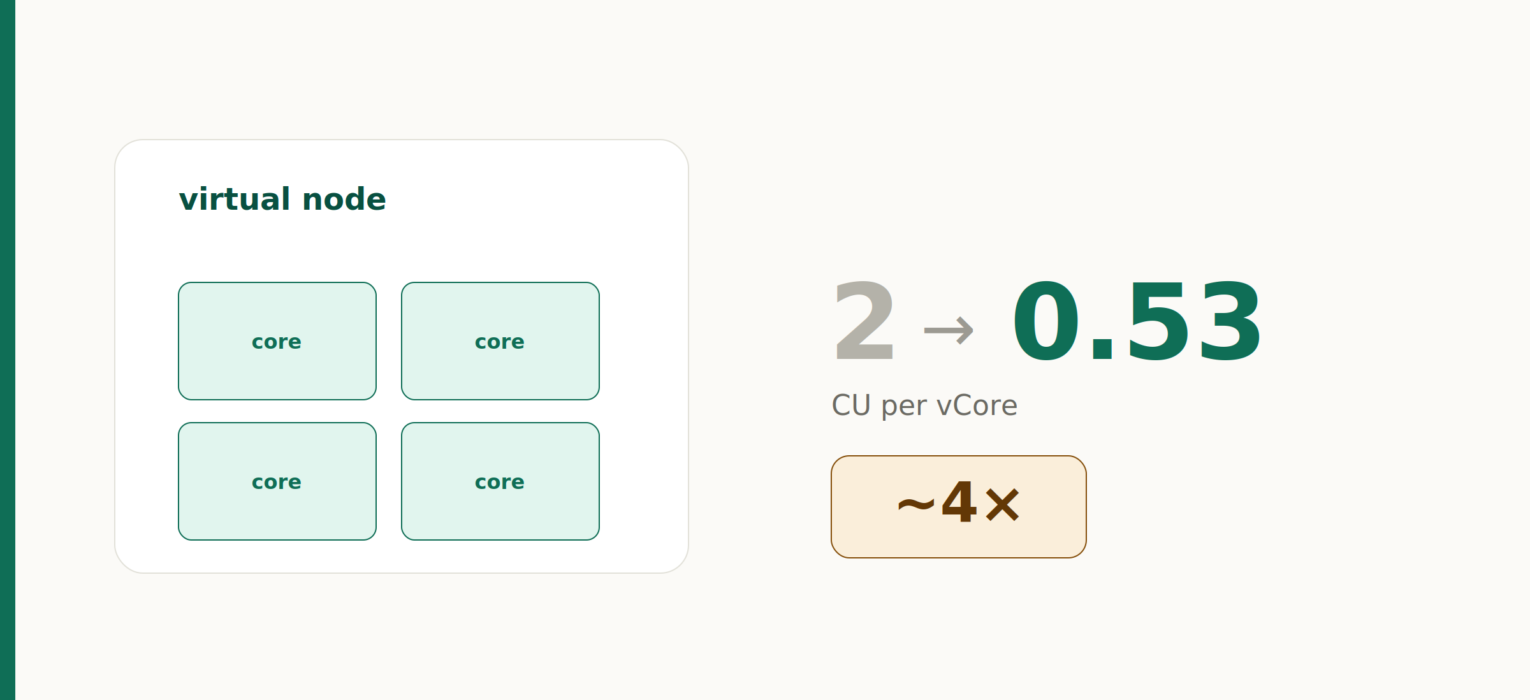Click the final digit 3 in 0.53
Viewport: 1530px width, 700px height.
pyautogui.click(x=1229, y=323)
